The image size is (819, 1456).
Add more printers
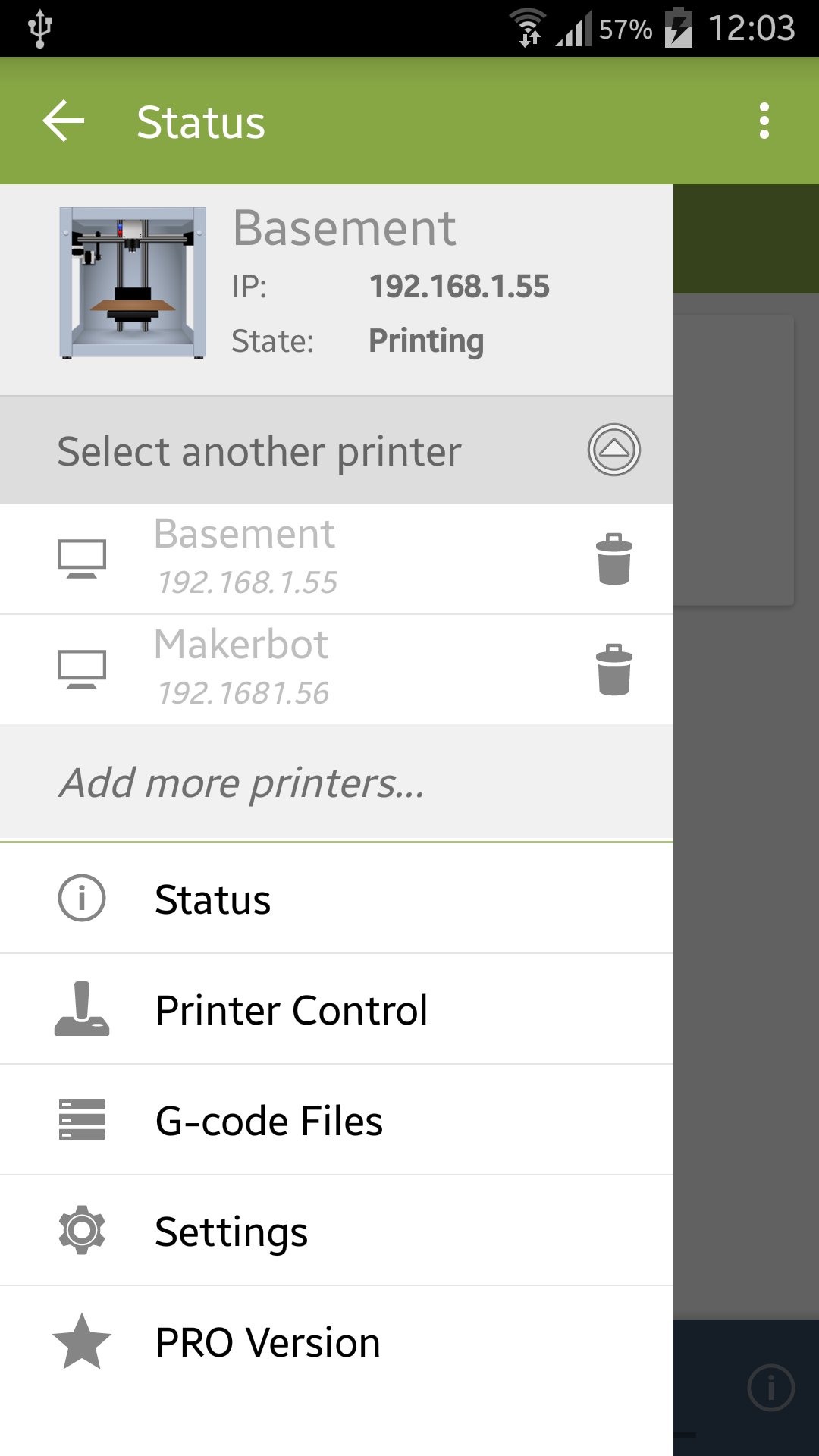pos(243,783)
